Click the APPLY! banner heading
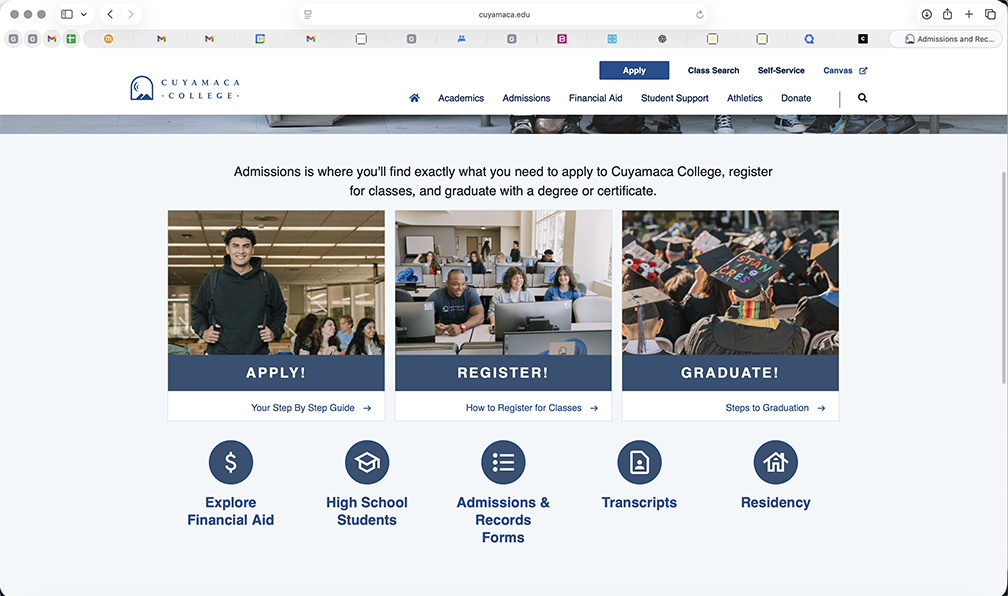This screenshot has width=1008, height=596. point(276,373)
